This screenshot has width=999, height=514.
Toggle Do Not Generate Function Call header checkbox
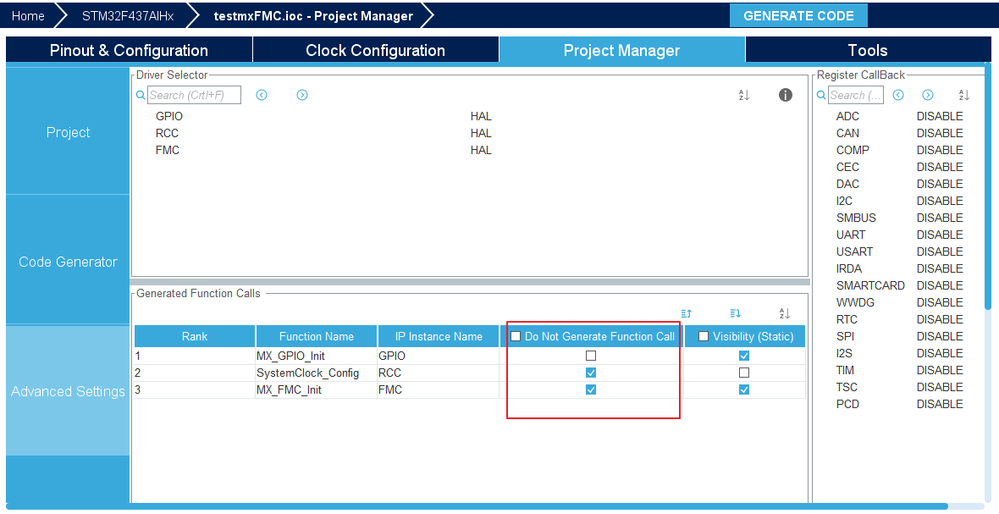click(516, 336)
